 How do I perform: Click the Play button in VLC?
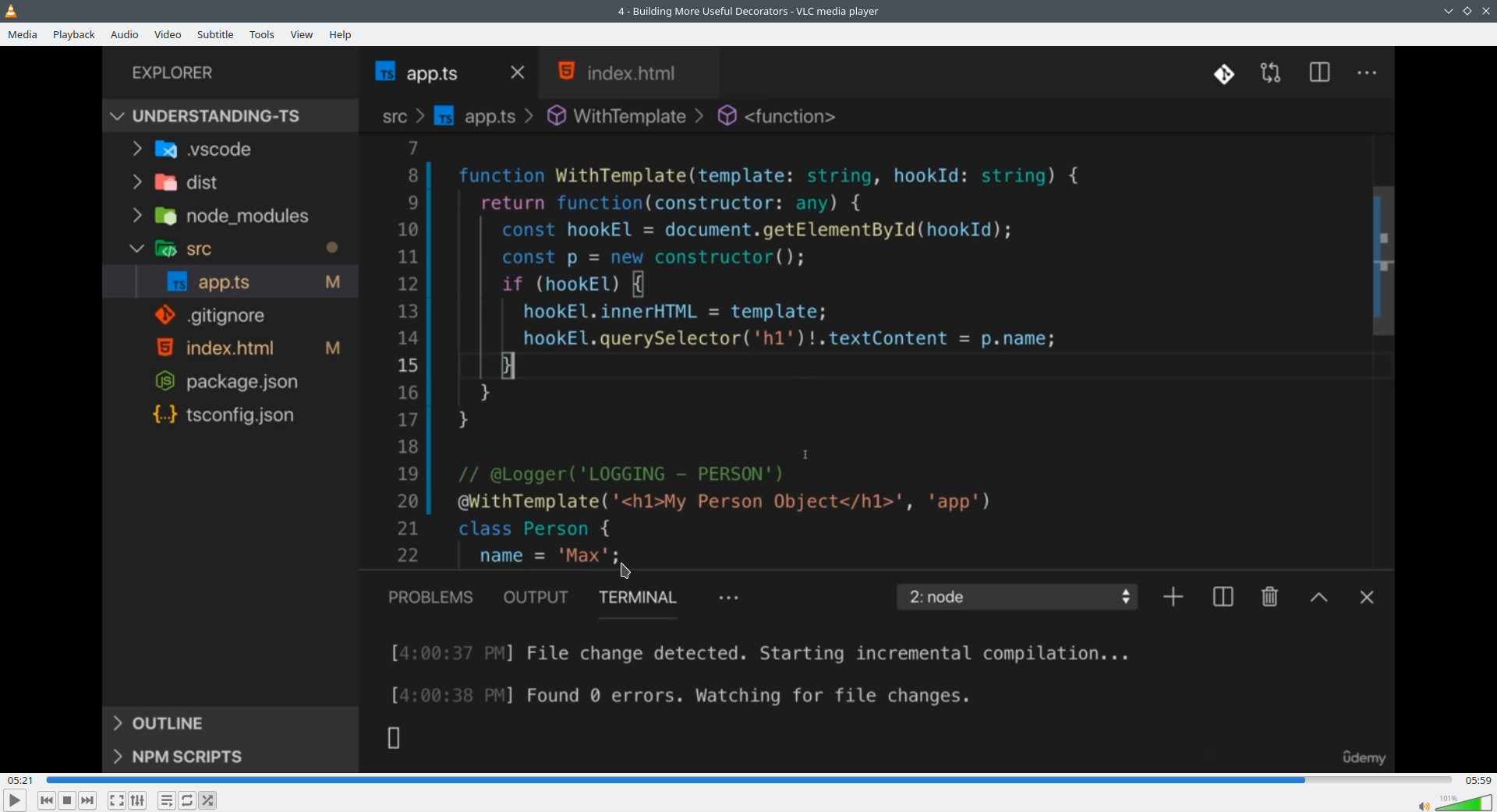[x=14, y=800]
